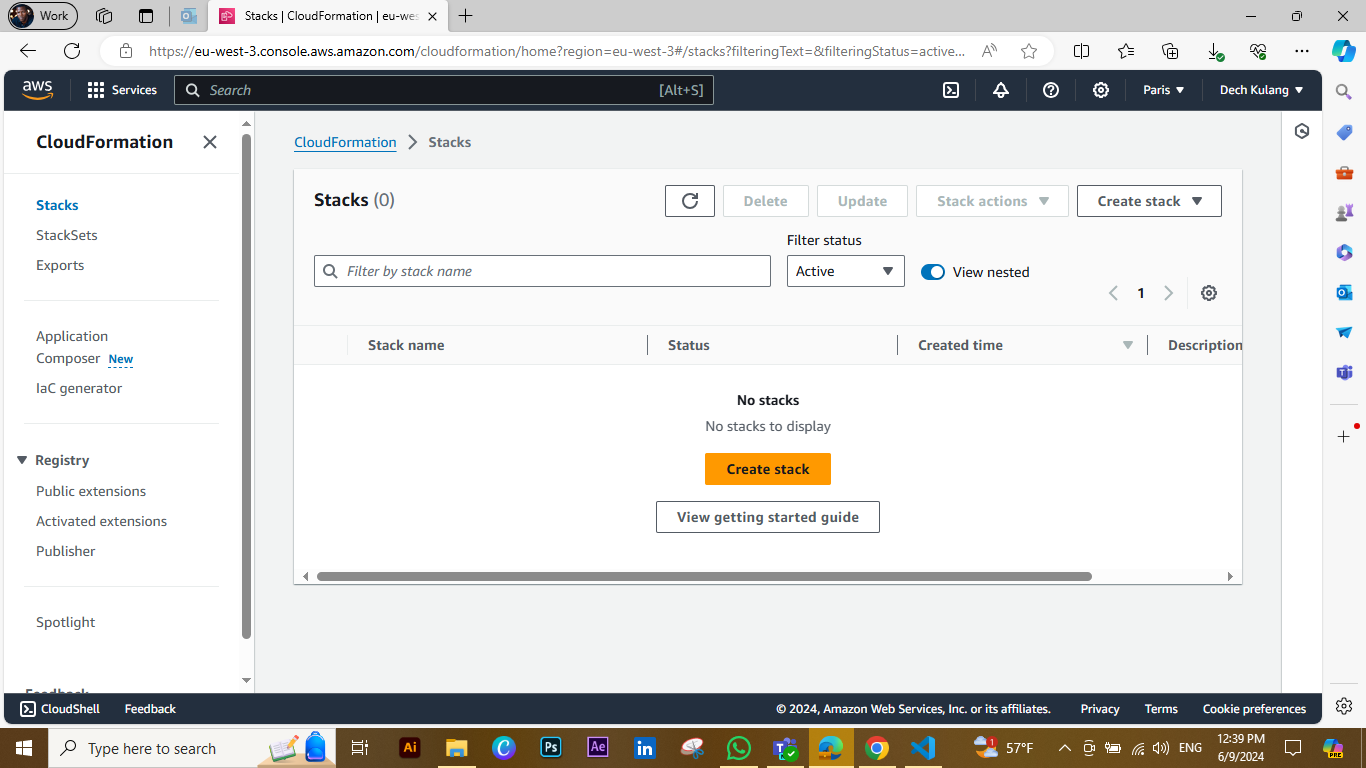Open the Services grid menu
Image resolution: width=1366 pixels, height=768 pixels.
pyautogui.click(x=122, y=90)
